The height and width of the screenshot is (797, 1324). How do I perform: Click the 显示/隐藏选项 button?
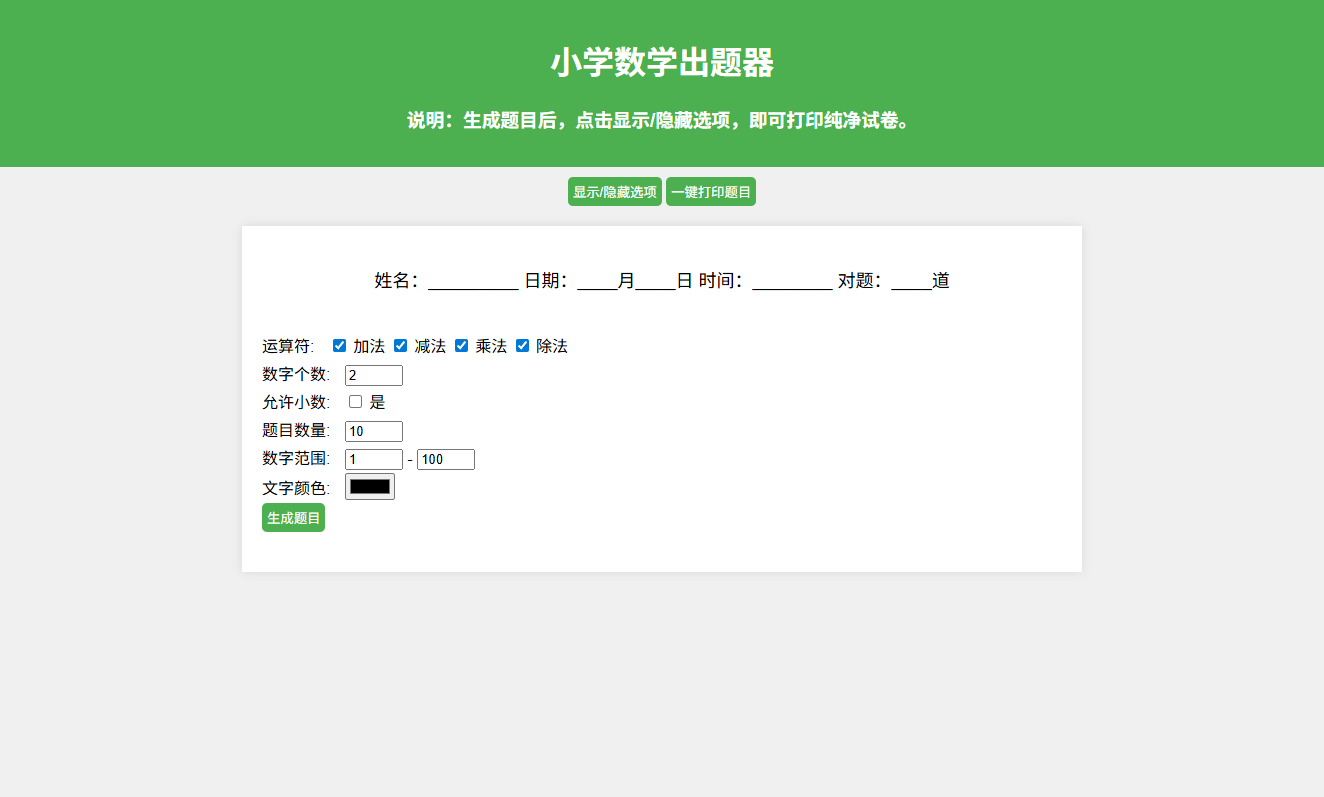[614, 191]
